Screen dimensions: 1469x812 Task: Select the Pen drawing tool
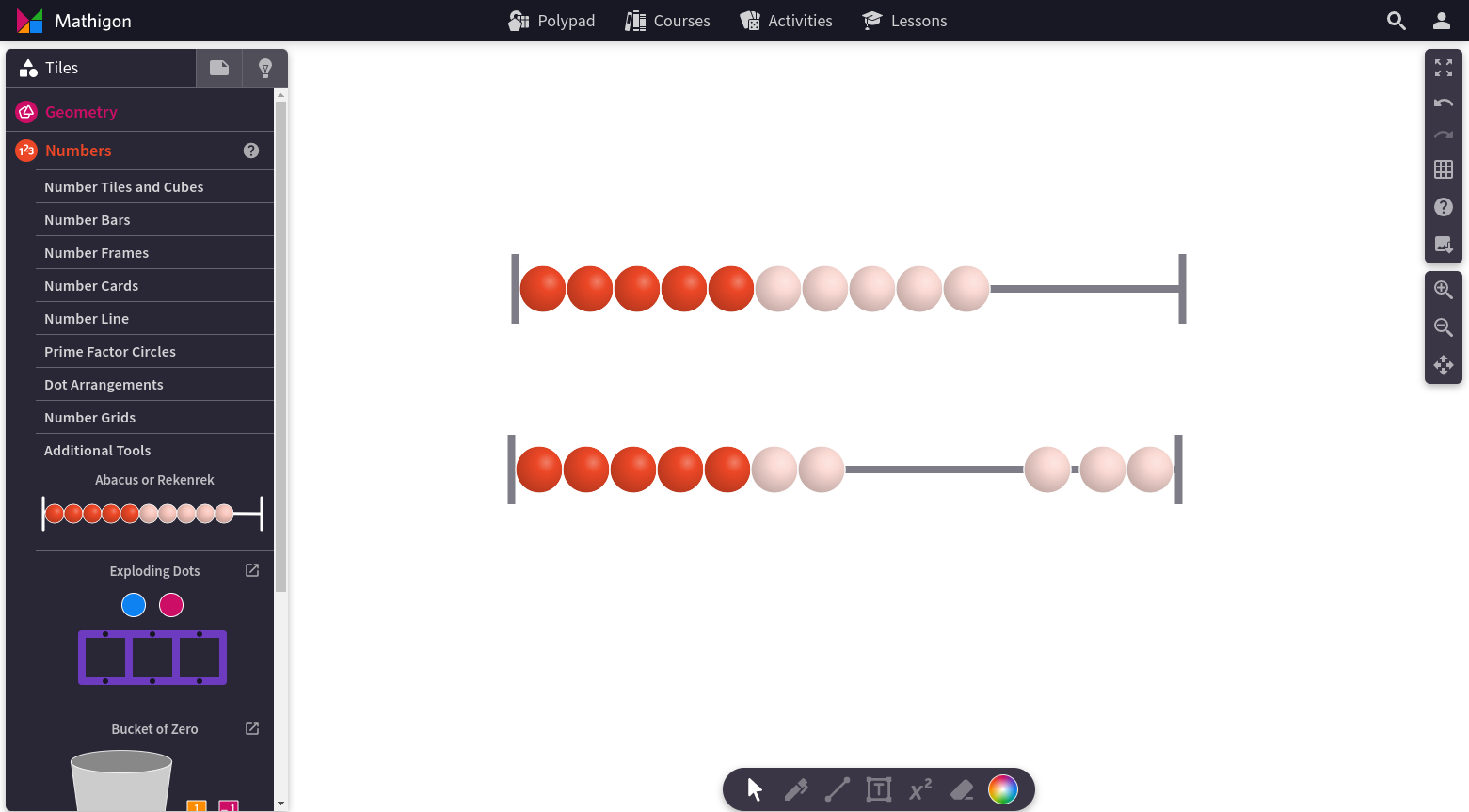pos(795,789)
